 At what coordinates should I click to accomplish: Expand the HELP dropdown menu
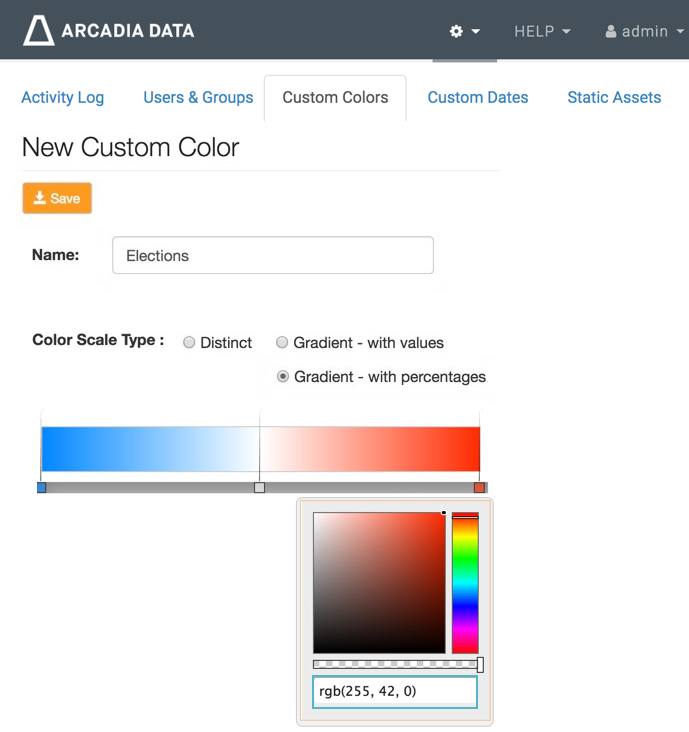click(542, 31)
